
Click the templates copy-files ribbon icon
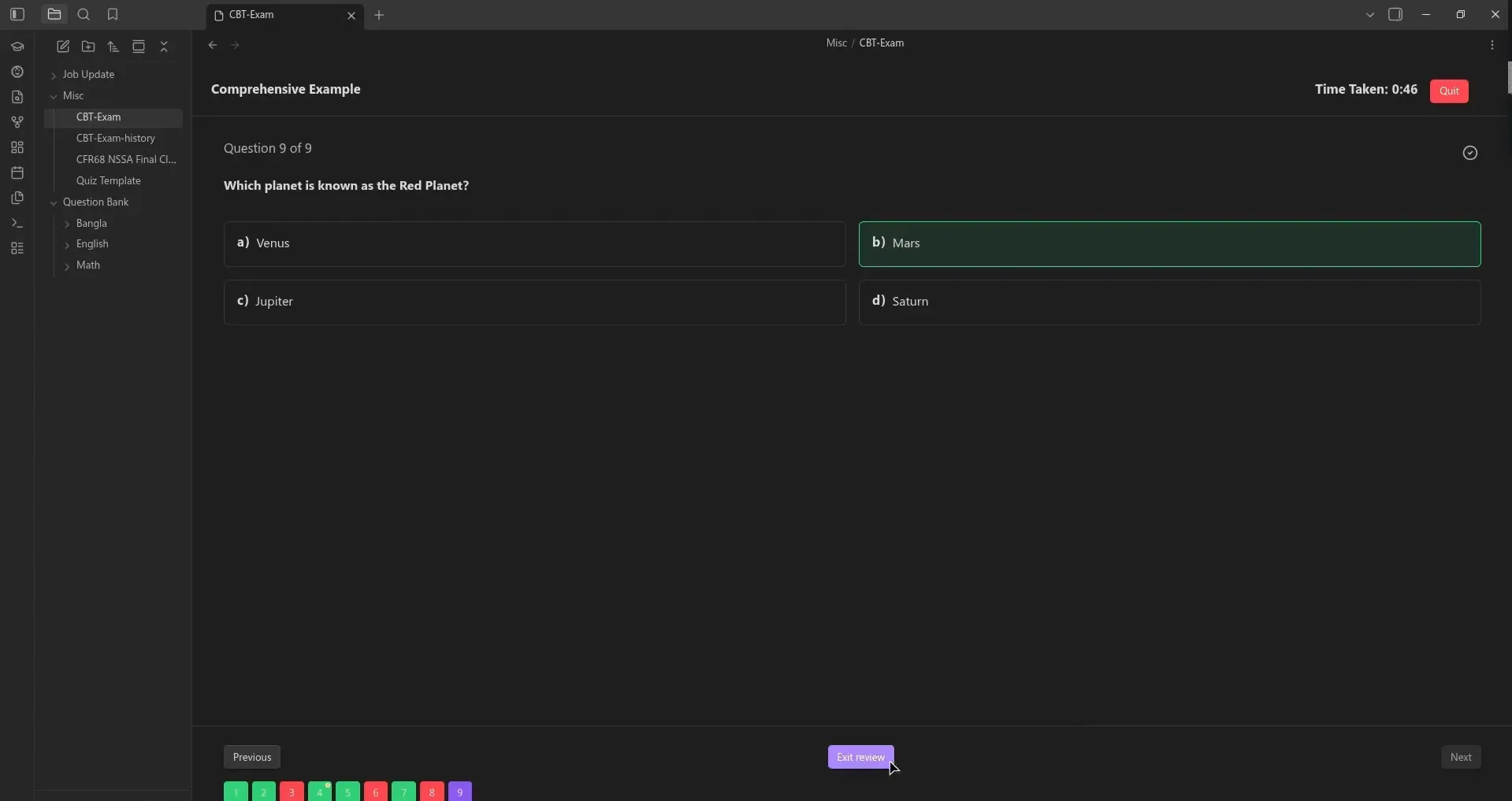17,198
